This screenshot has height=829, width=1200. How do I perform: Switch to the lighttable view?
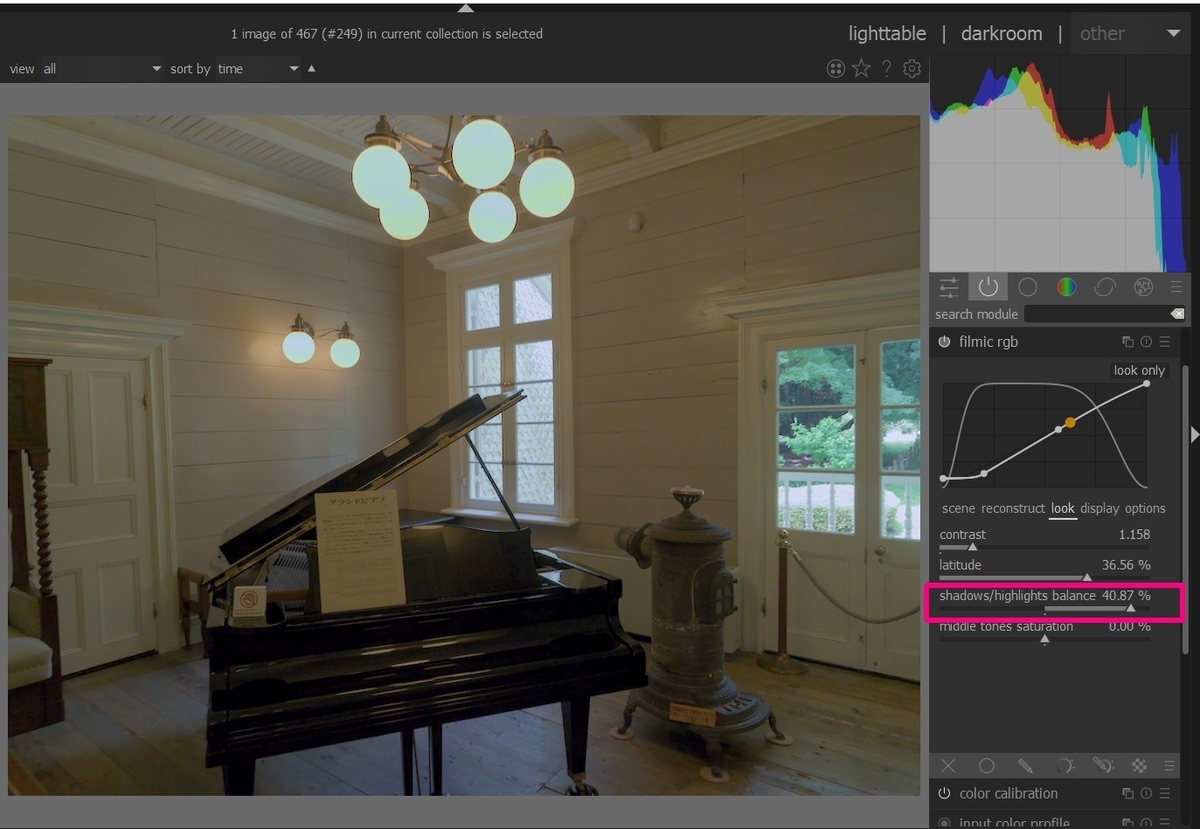coord(887,33)
